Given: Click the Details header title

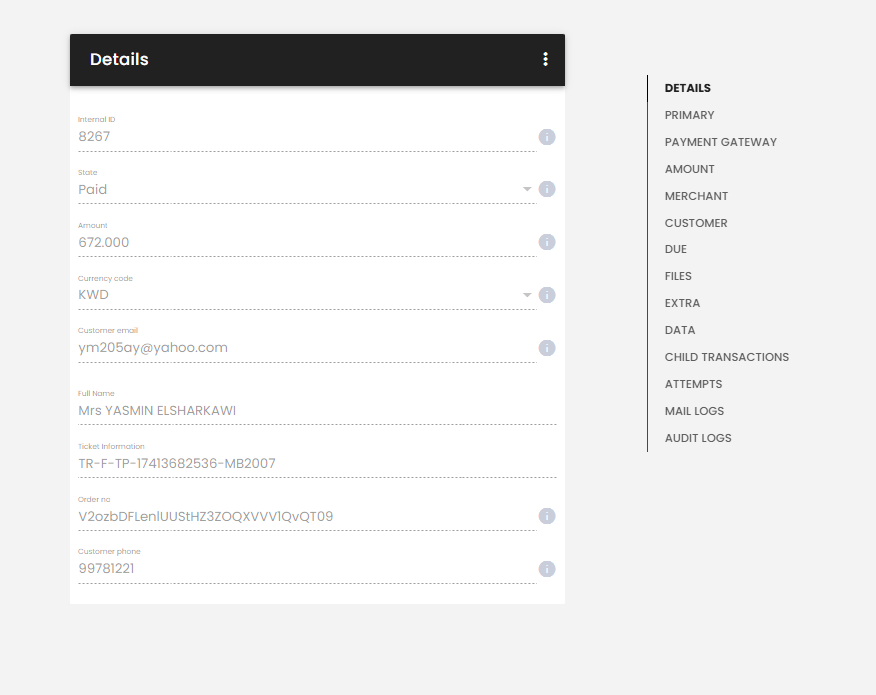Looking at the screenshot, I should tap(119, 59).
